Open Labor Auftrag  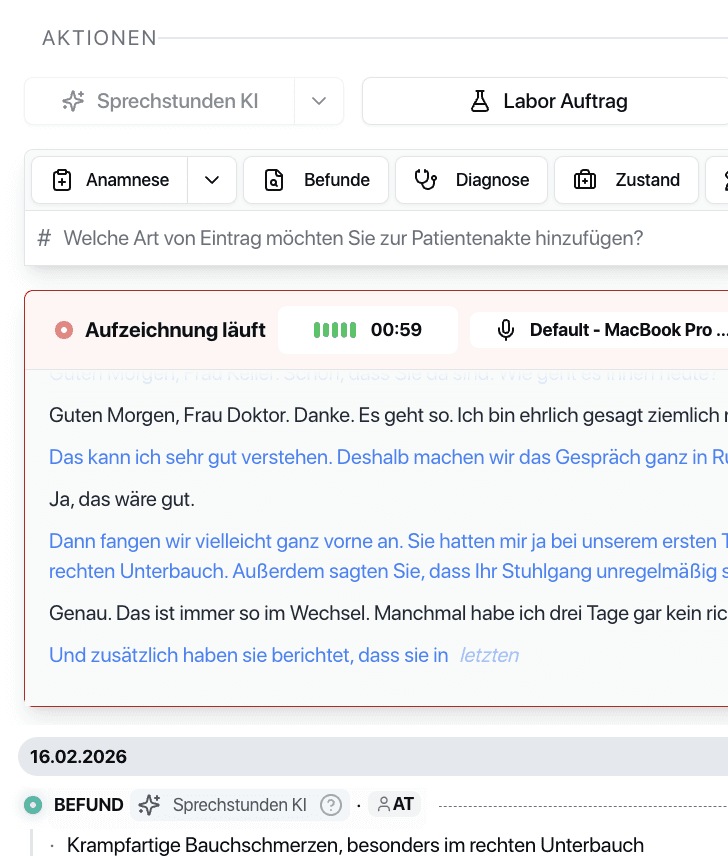pos(546,101)
